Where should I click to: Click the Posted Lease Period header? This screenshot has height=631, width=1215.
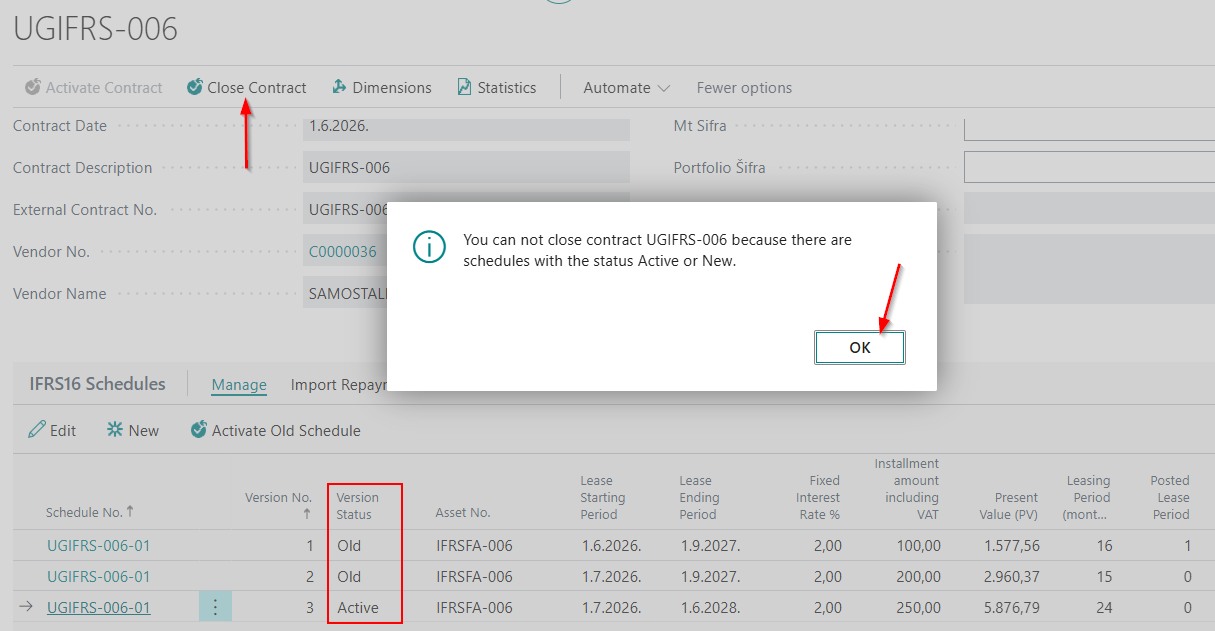pyautogui.click(x=1170, y=497)
